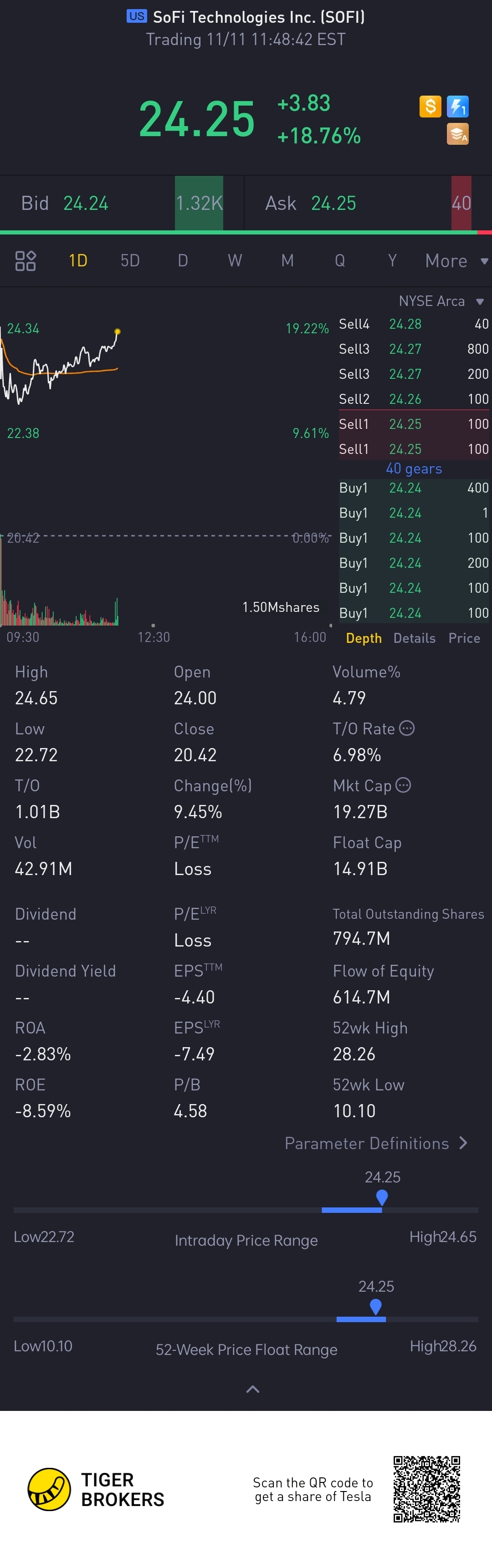Select the 5D chart period
Screen dimensions: 492x1568
(130, 260)
